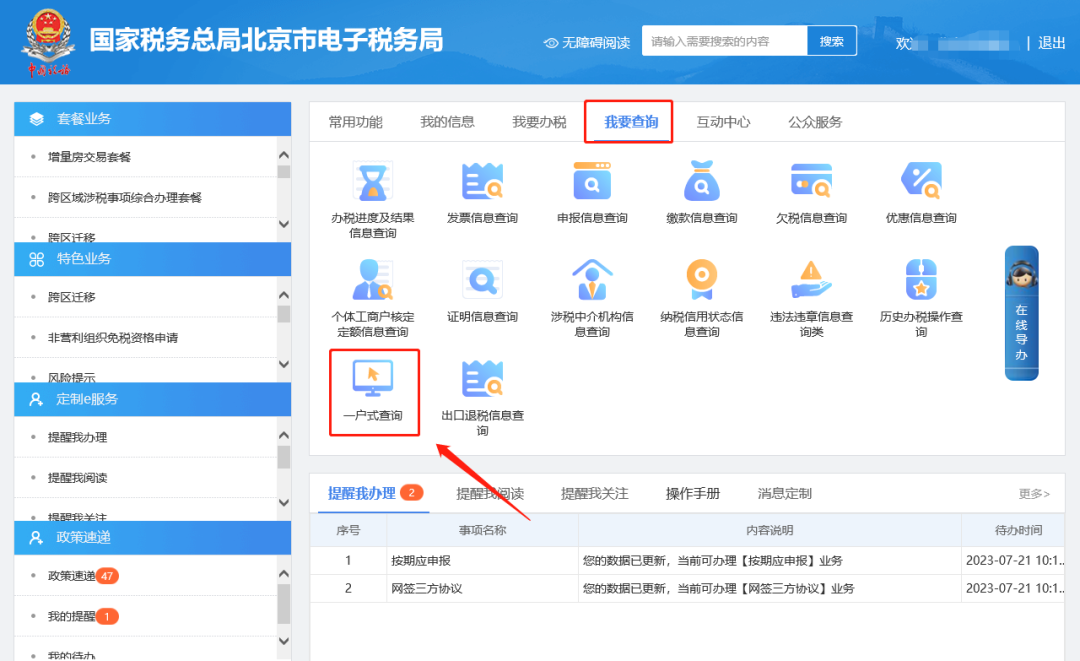Open 非营利组织免税资格申请 in the sidebar
The width and height of the screenshot is (1080, 661).
click(x=113, y=337)
